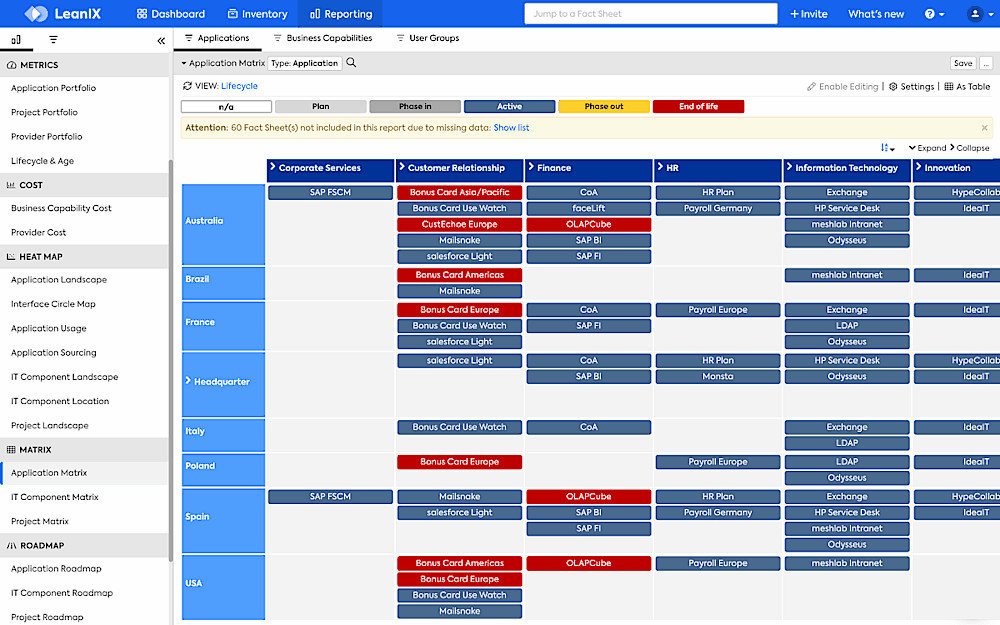Expand the Information Technology column

(x=790, y=167)
